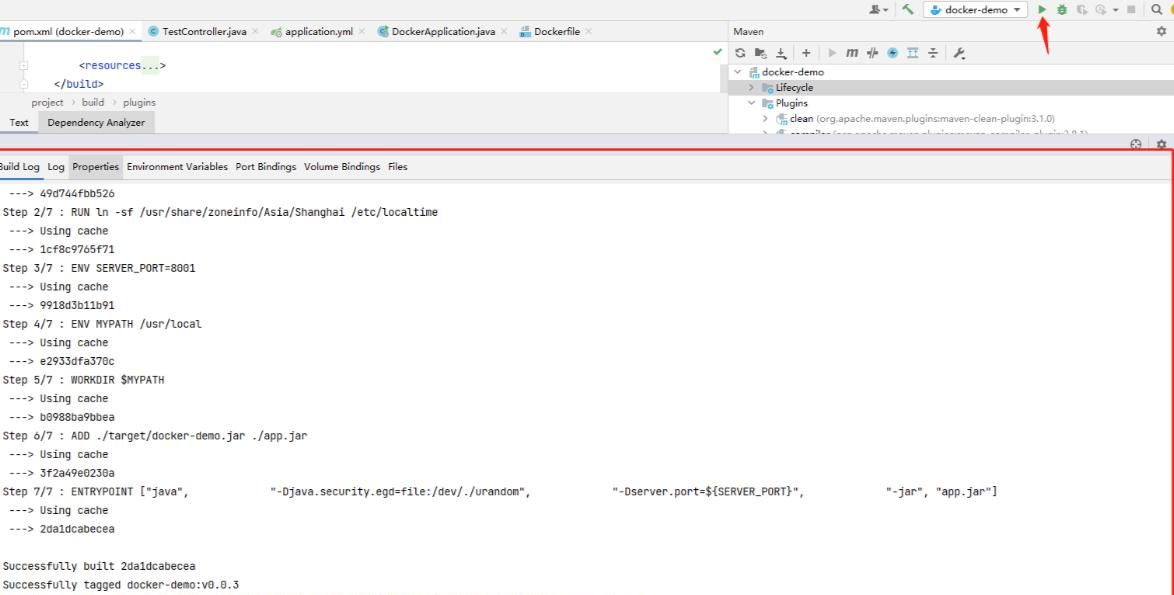Show Maven dependencies diagram icon
This screenshot has width=1174, height=595.
click(913, 53)
